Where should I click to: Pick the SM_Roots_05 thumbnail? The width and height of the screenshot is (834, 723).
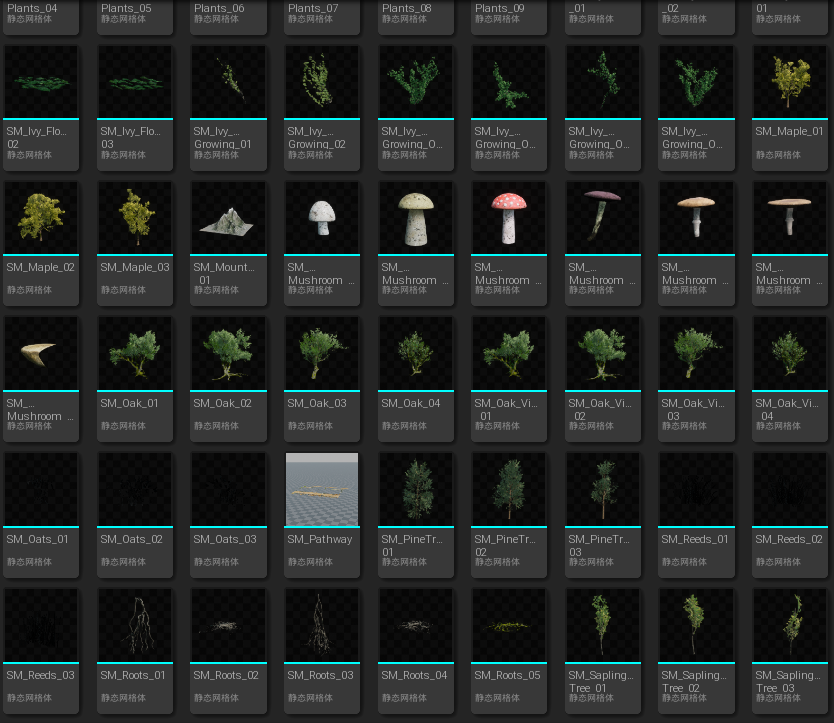tap(509, 626)
